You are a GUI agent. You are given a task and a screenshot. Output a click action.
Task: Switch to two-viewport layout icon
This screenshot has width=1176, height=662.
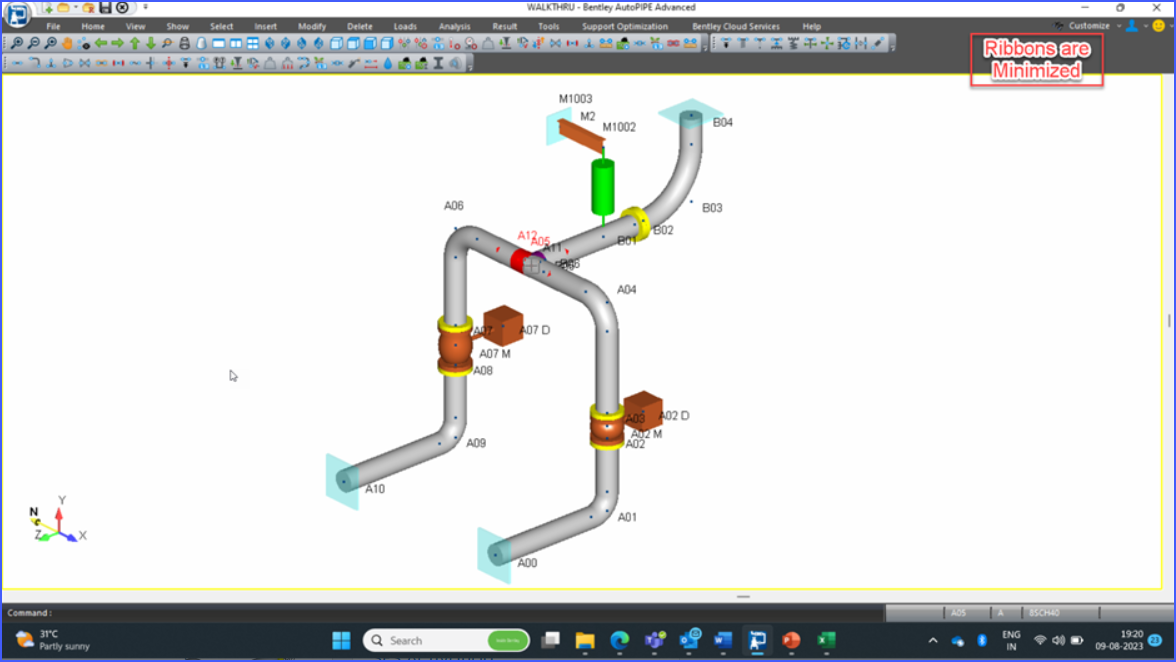(x=236, y=43)
